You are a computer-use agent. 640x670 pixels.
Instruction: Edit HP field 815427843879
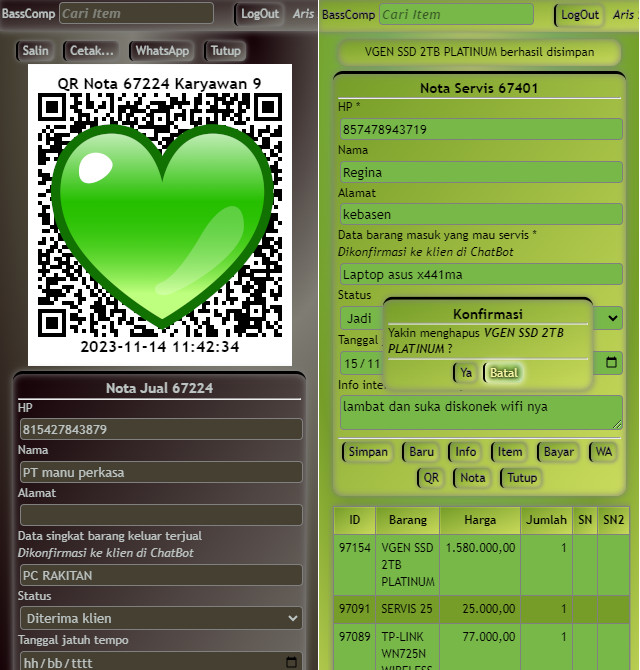click(x=161, y=429)
